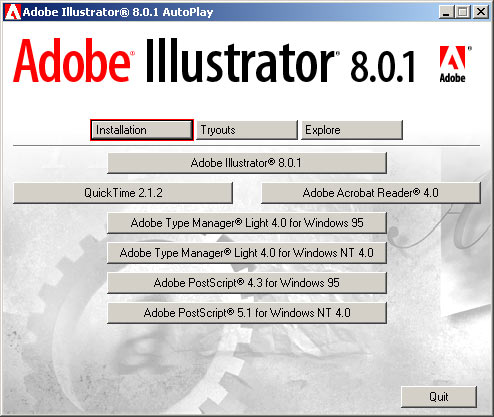Click the Adobe icon in title bar

(x=13, y=12)
